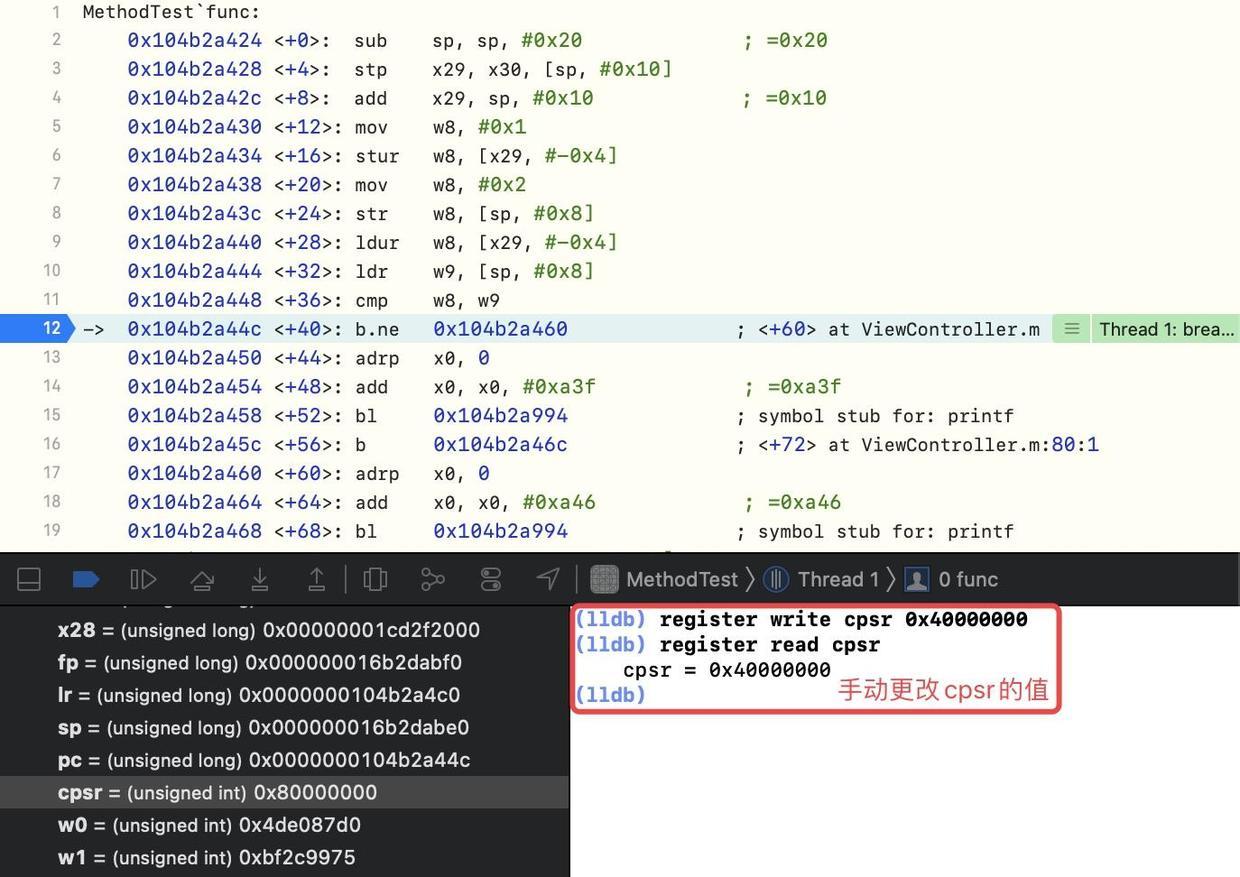Open Simulate Location menu
The height and width of the screenshot is (877, 1240).
pos(548,579)
